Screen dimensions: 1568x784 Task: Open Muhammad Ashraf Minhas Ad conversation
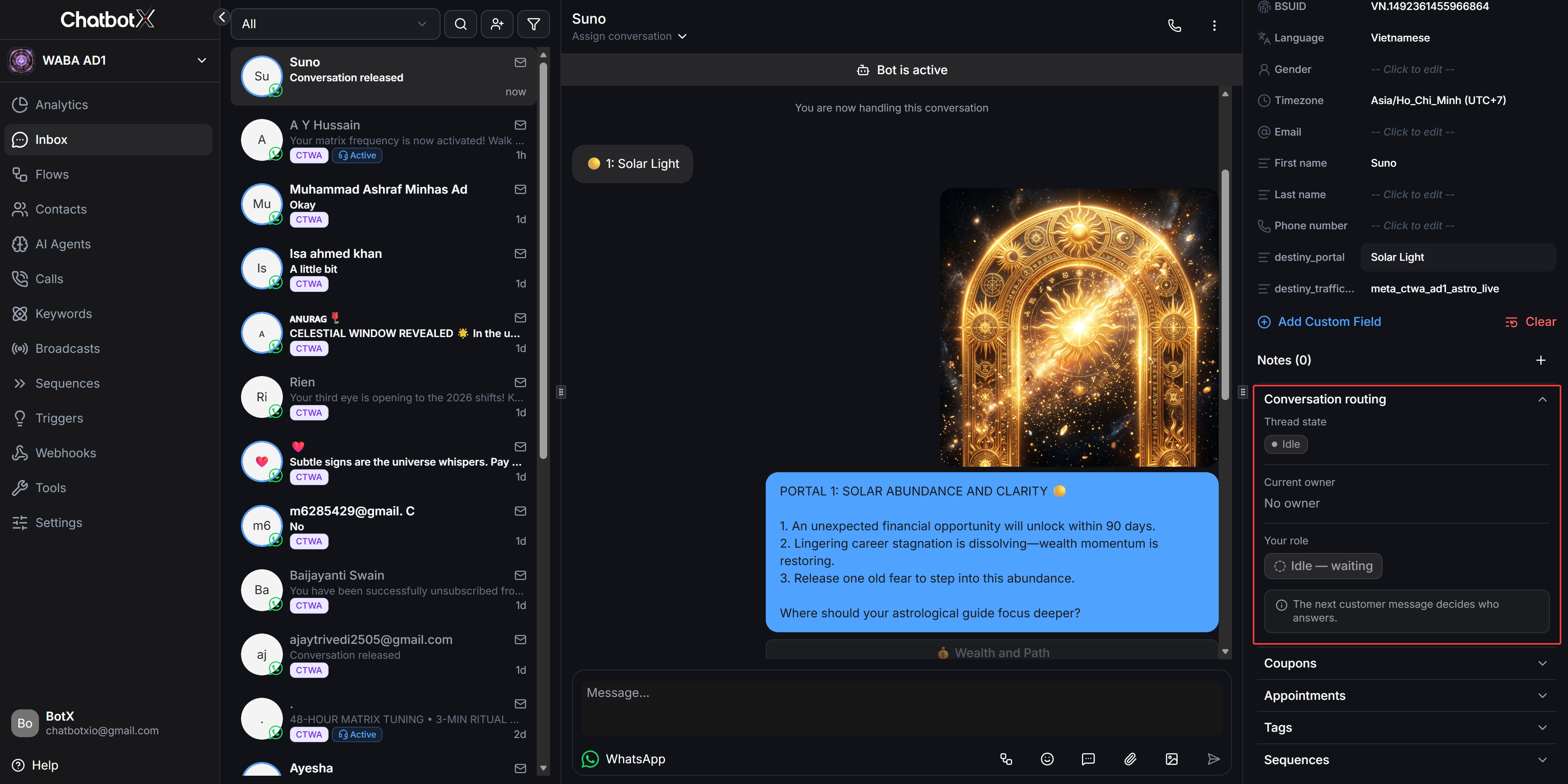pos(383,204)
